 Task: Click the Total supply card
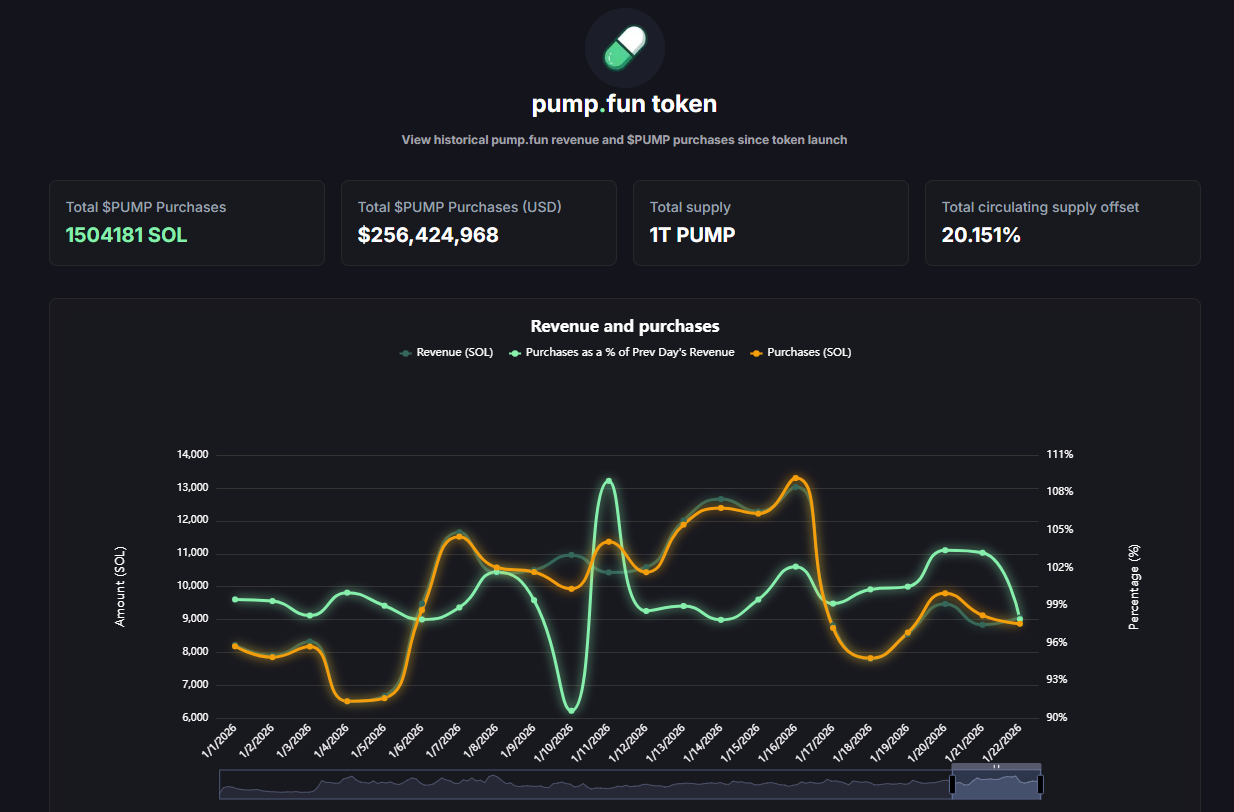tap(771, 223)
